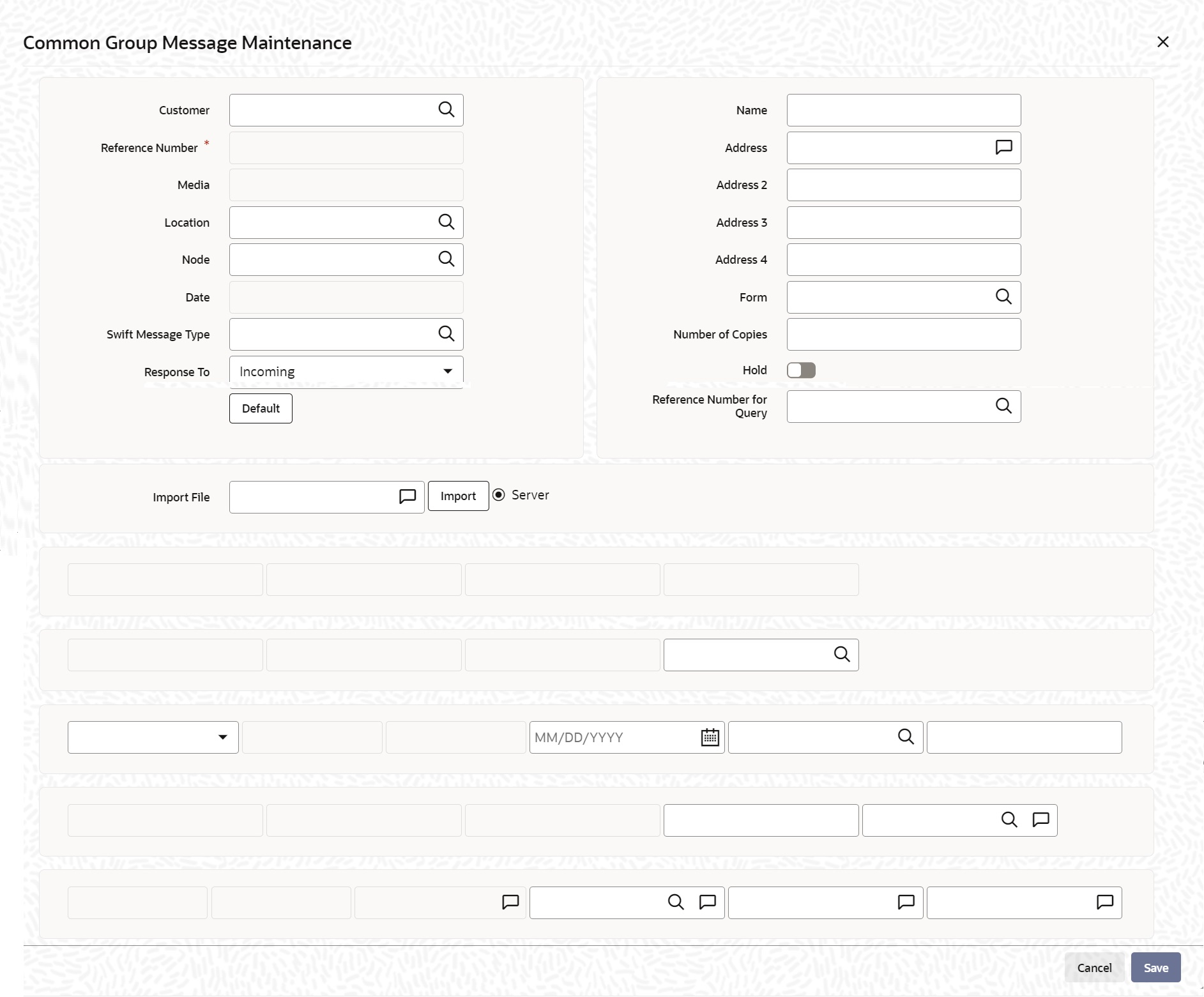
Task: Focus the Number of Copies field
Action: [904, 335]
